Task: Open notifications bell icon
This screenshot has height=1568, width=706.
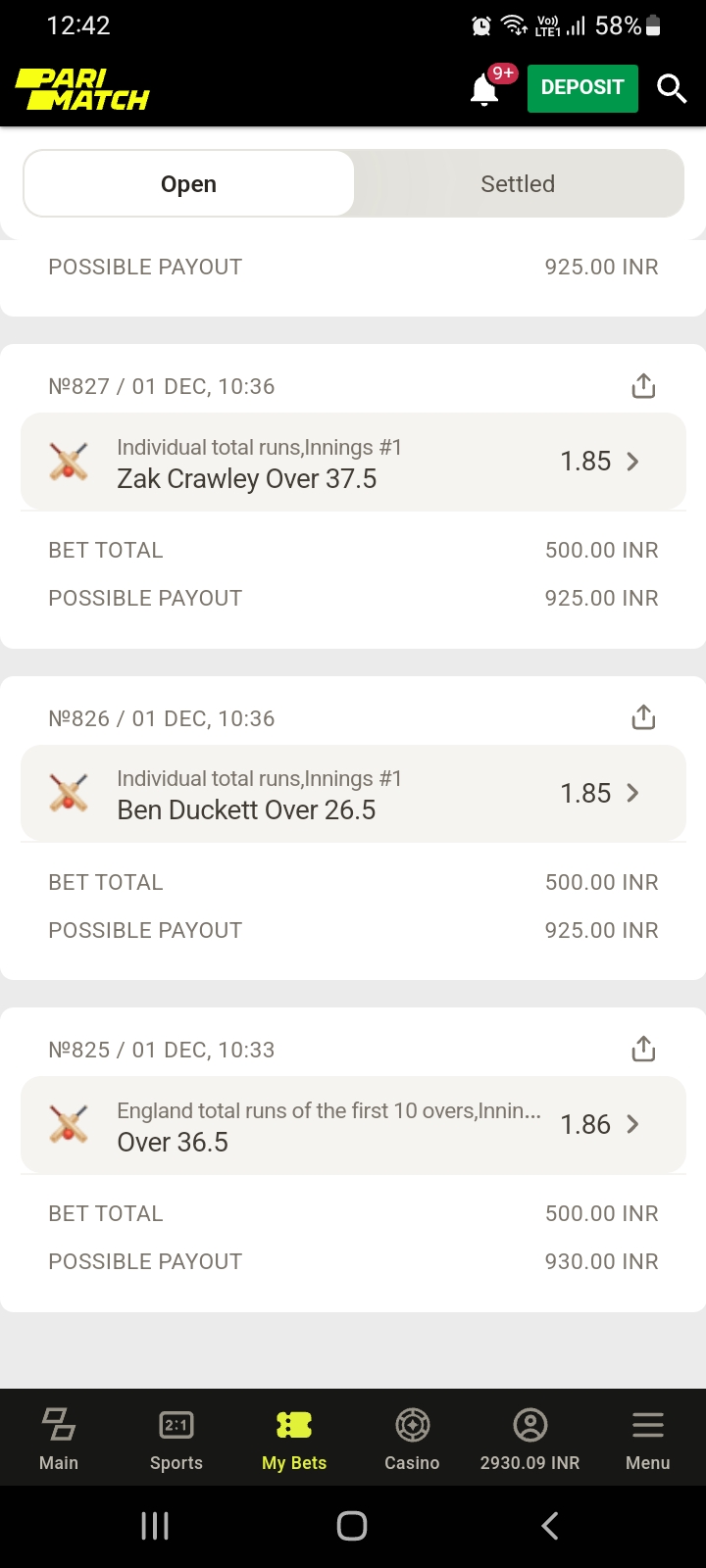Action: point(484,89)
